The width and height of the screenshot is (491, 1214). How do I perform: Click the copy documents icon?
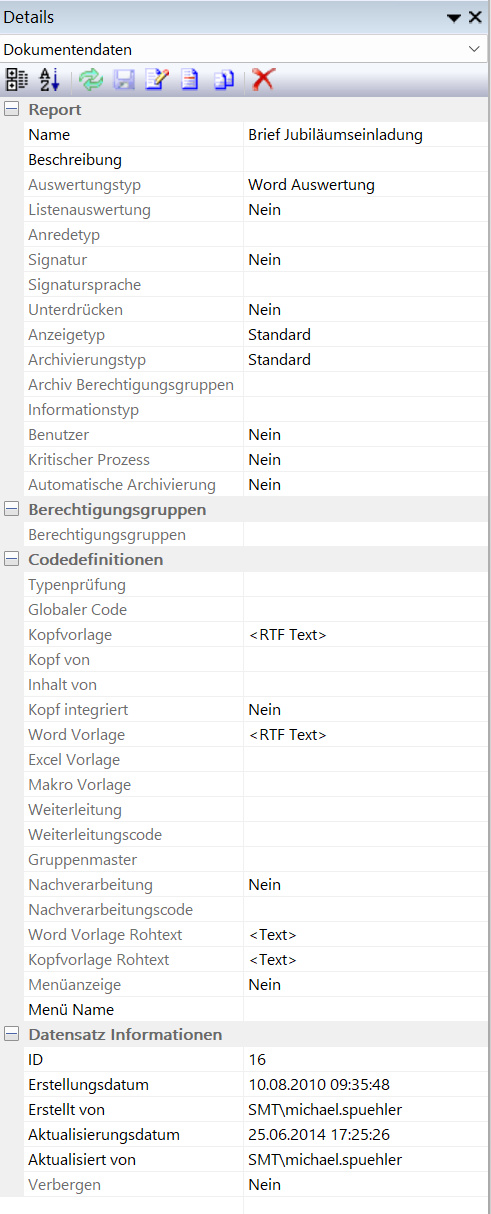point(222,80)
